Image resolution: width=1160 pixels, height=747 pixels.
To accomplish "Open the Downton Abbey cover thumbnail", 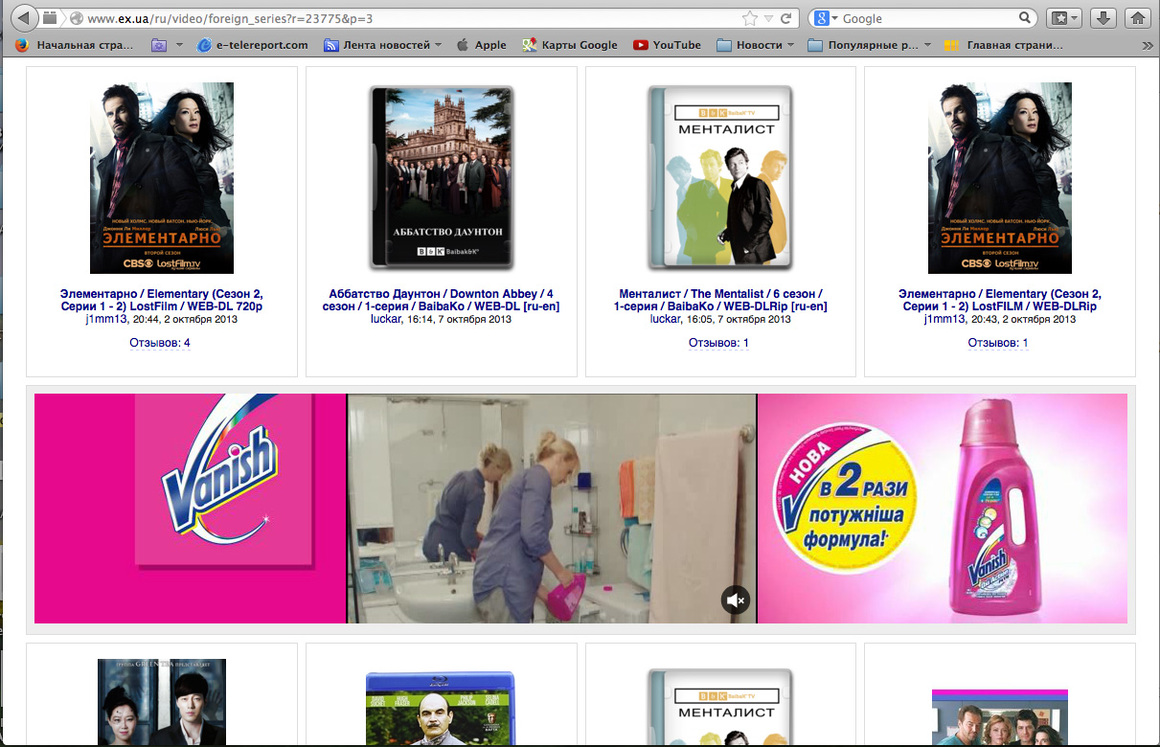I will click(x=442, y=178).
